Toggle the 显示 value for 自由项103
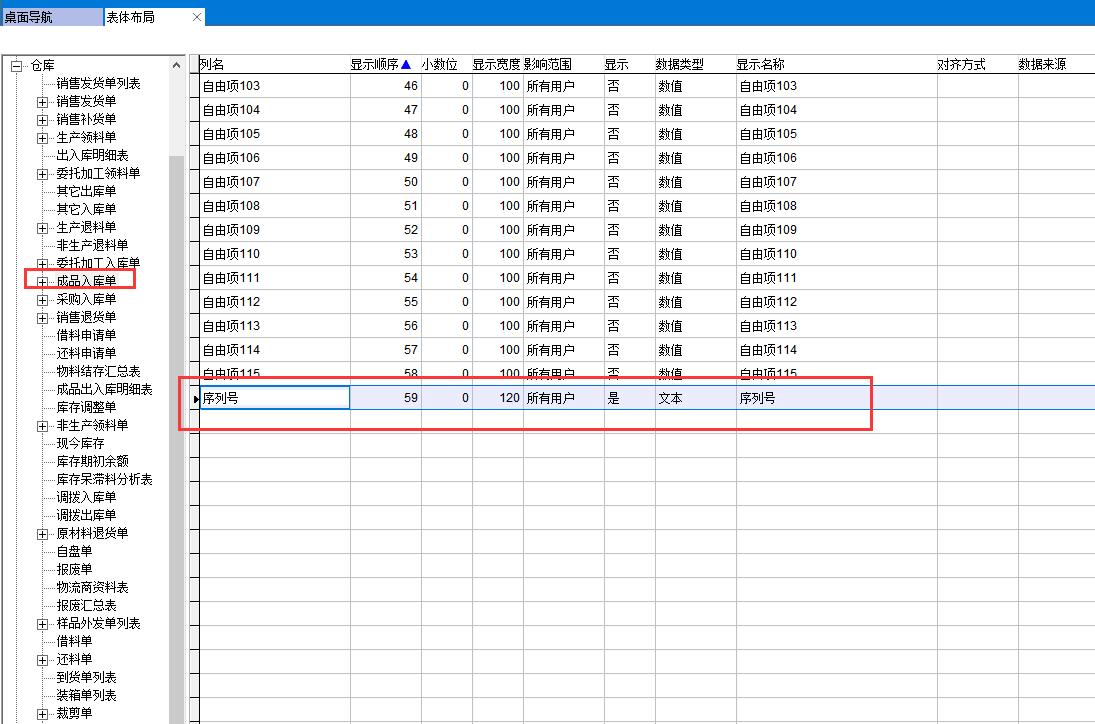The height and width of the screenshot is (724, 1095). (x=628, y=86)
